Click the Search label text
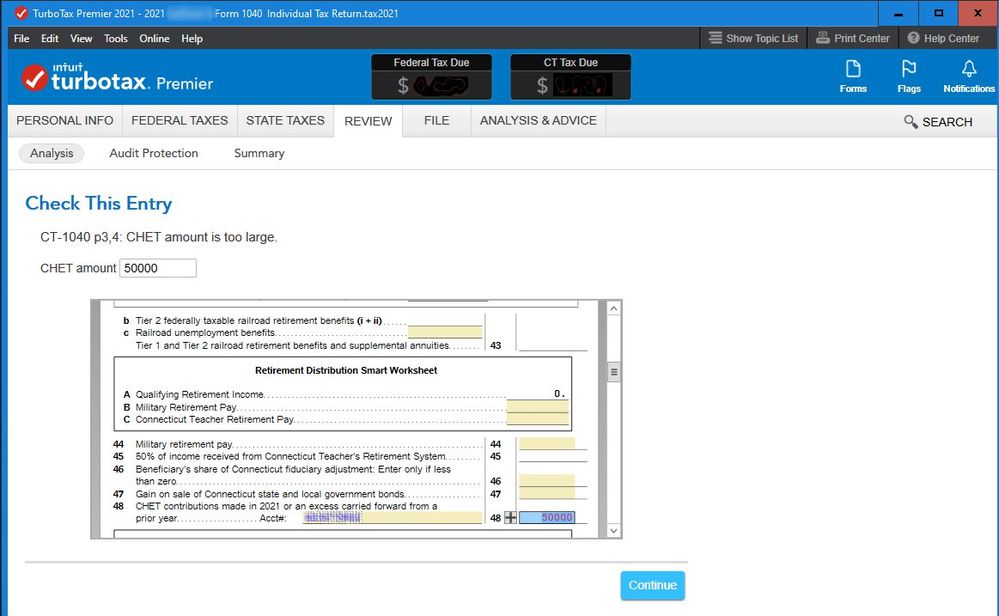The height and width of the screenshot is (616, 999). (x=947, y=122)
